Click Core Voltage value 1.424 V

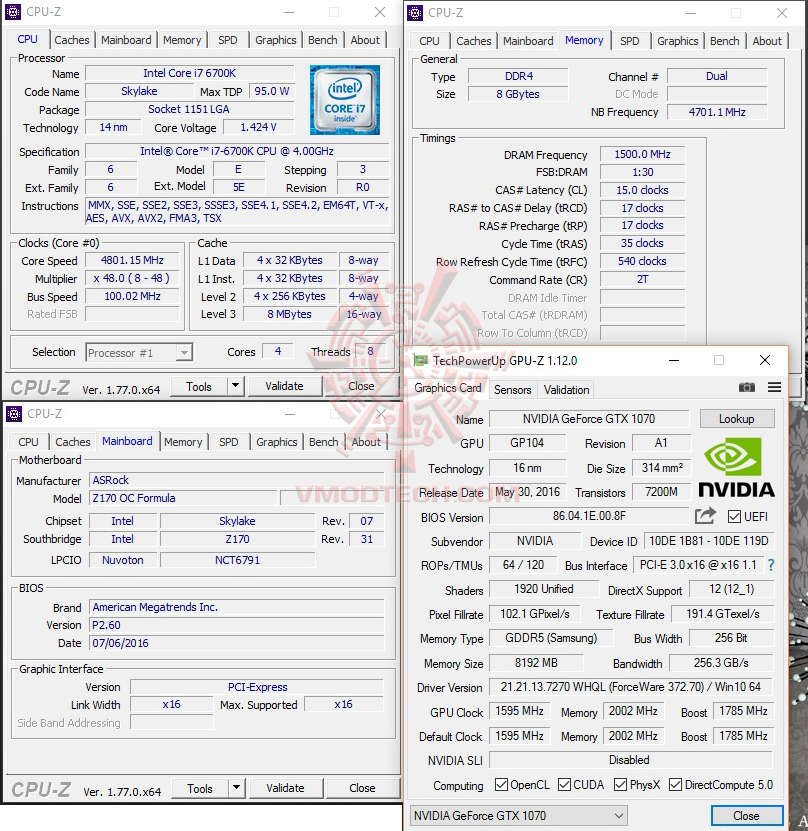point(259,127)
